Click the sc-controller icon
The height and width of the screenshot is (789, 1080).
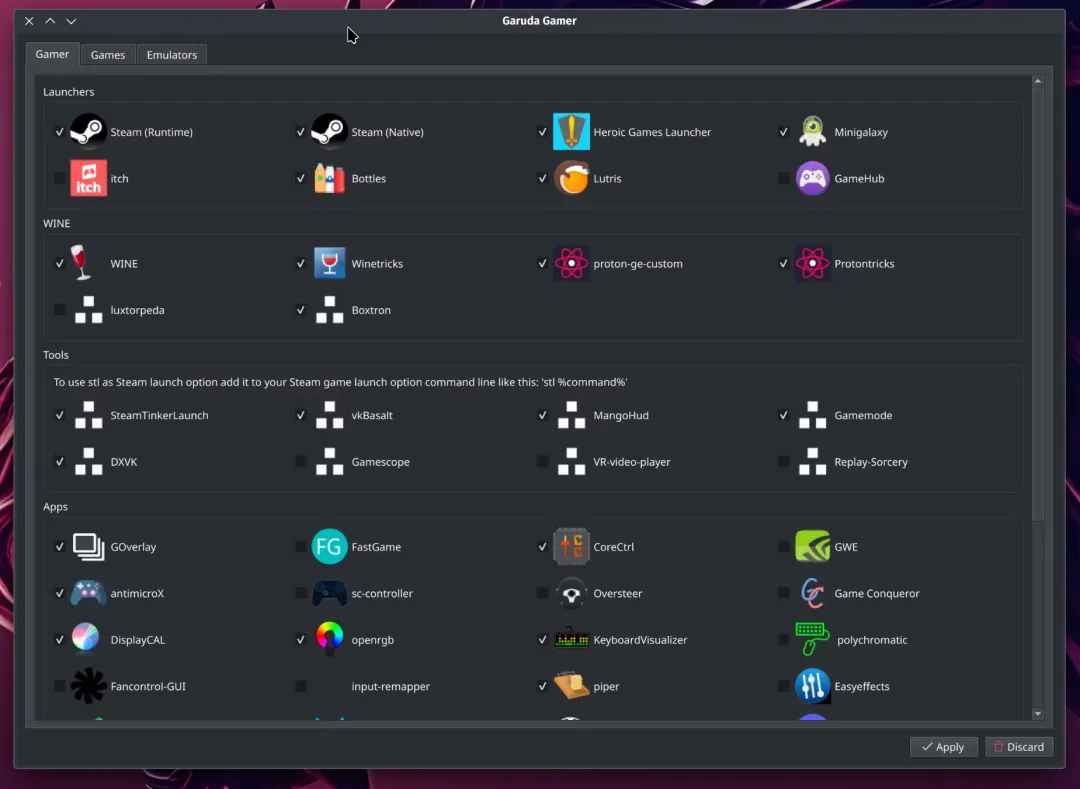pos(329,593)
